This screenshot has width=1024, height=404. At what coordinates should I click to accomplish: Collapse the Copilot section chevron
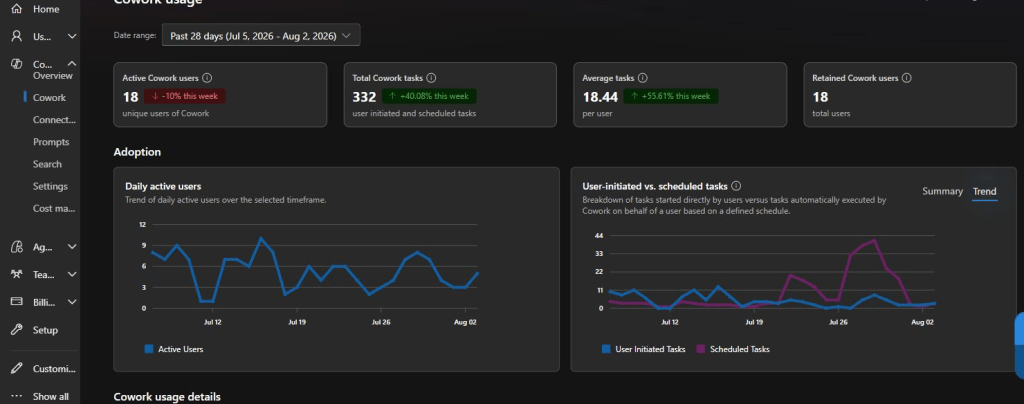pyautogui.click(x=72, y=63)
